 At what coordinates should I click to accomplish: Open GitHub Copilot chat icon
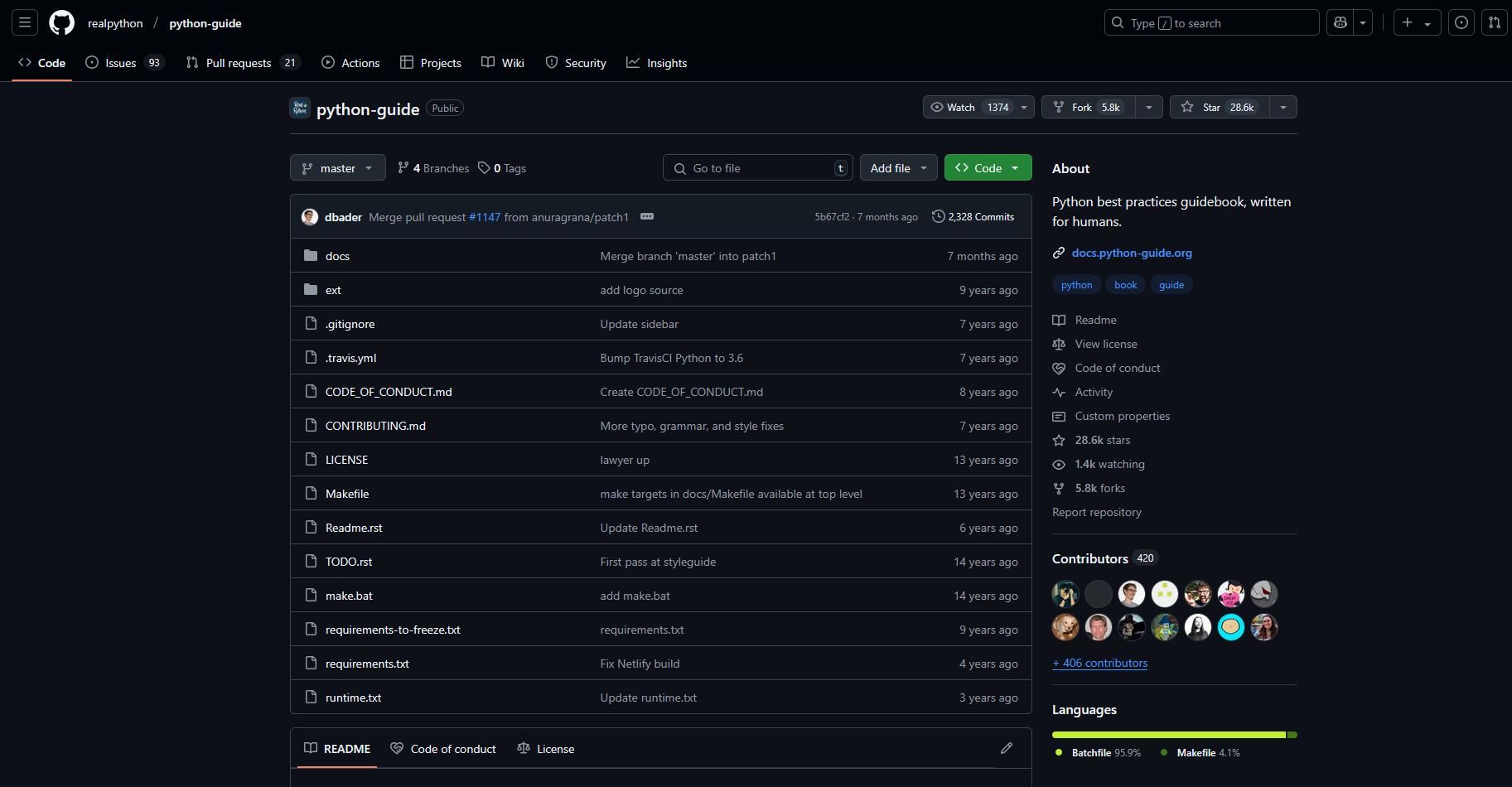point(1340,22)
